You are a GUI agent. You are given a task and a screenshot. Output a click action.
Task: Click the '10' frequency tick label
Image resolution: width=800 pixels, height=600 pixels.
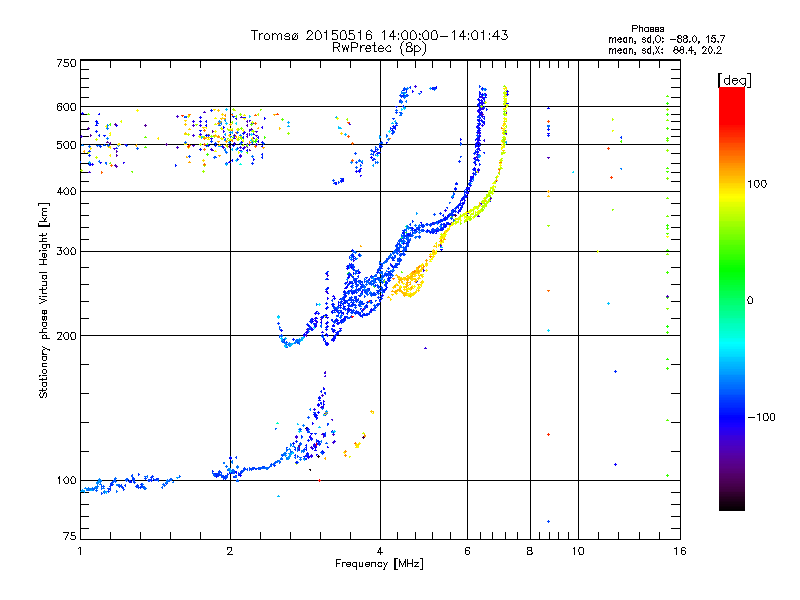[578, 551]
